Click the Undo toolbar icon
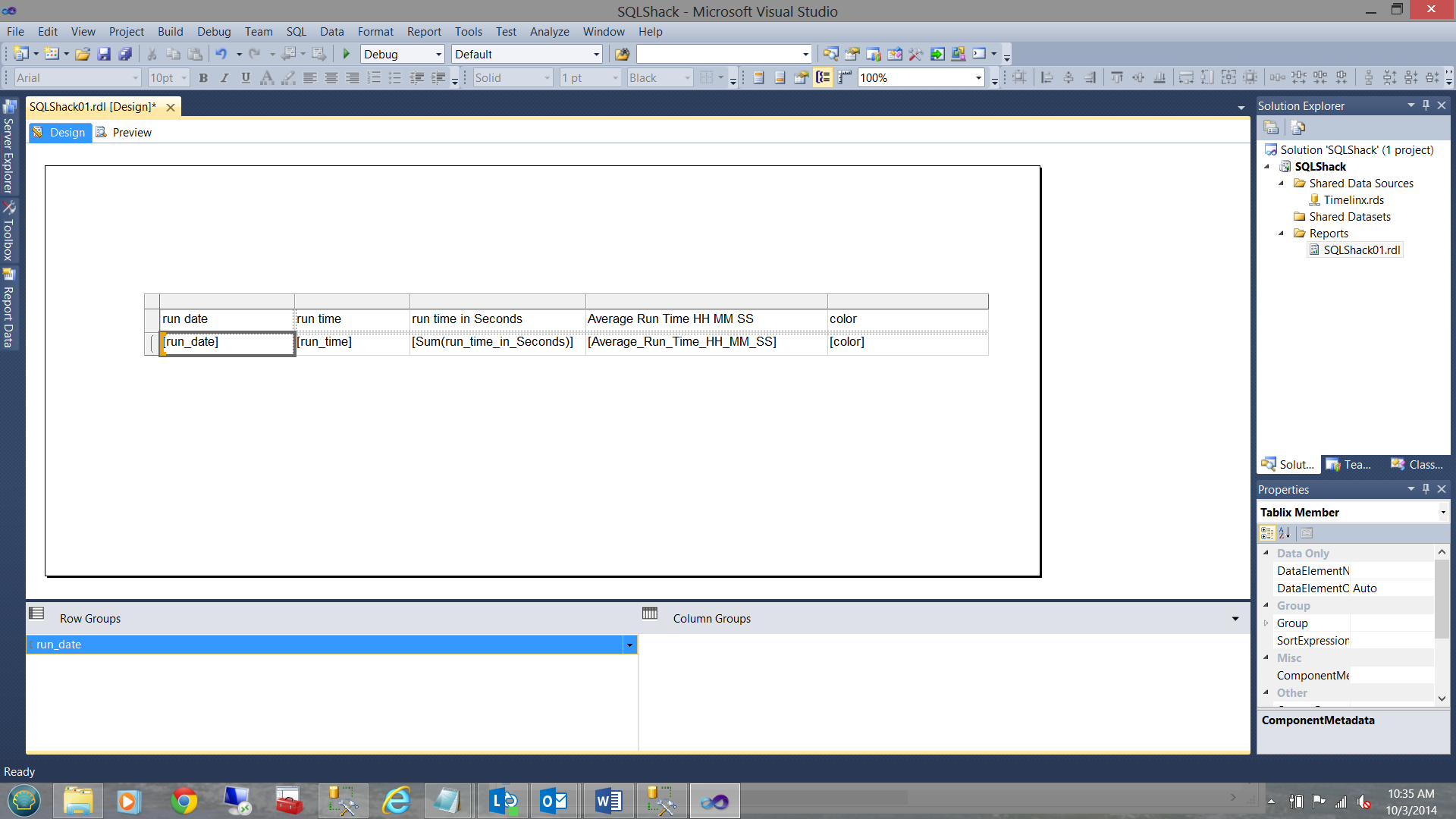Screen dimensions: 1456x819 coord(221,54)
